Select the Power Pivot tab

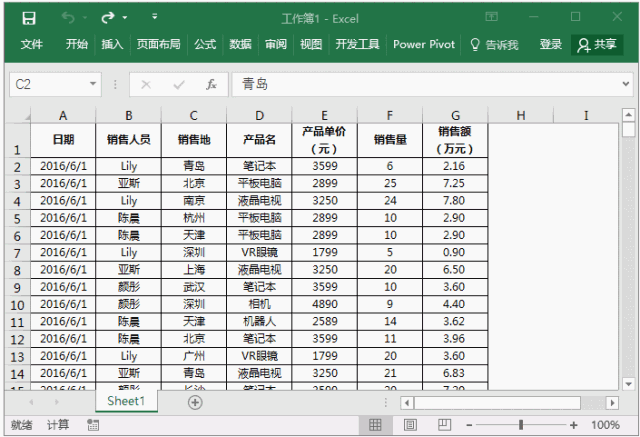(x=424, y=44)
